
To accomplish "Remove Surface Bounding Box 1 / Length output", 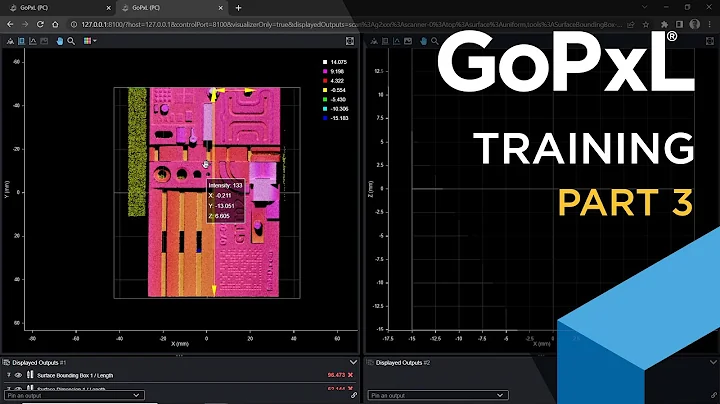I will pos(350,375).
